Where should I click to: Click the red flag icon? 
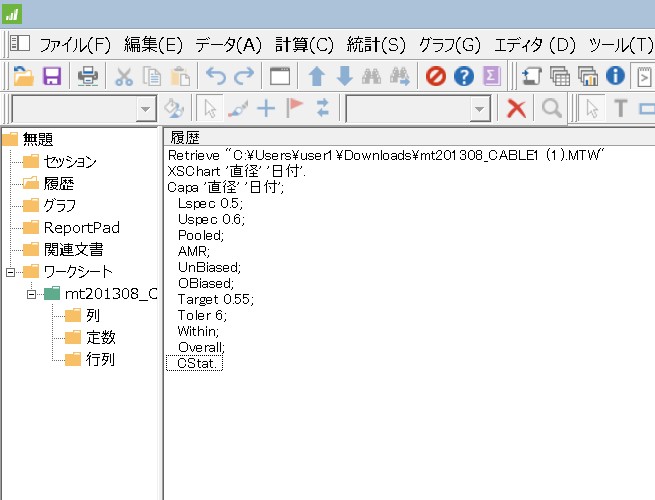point(294,108)
